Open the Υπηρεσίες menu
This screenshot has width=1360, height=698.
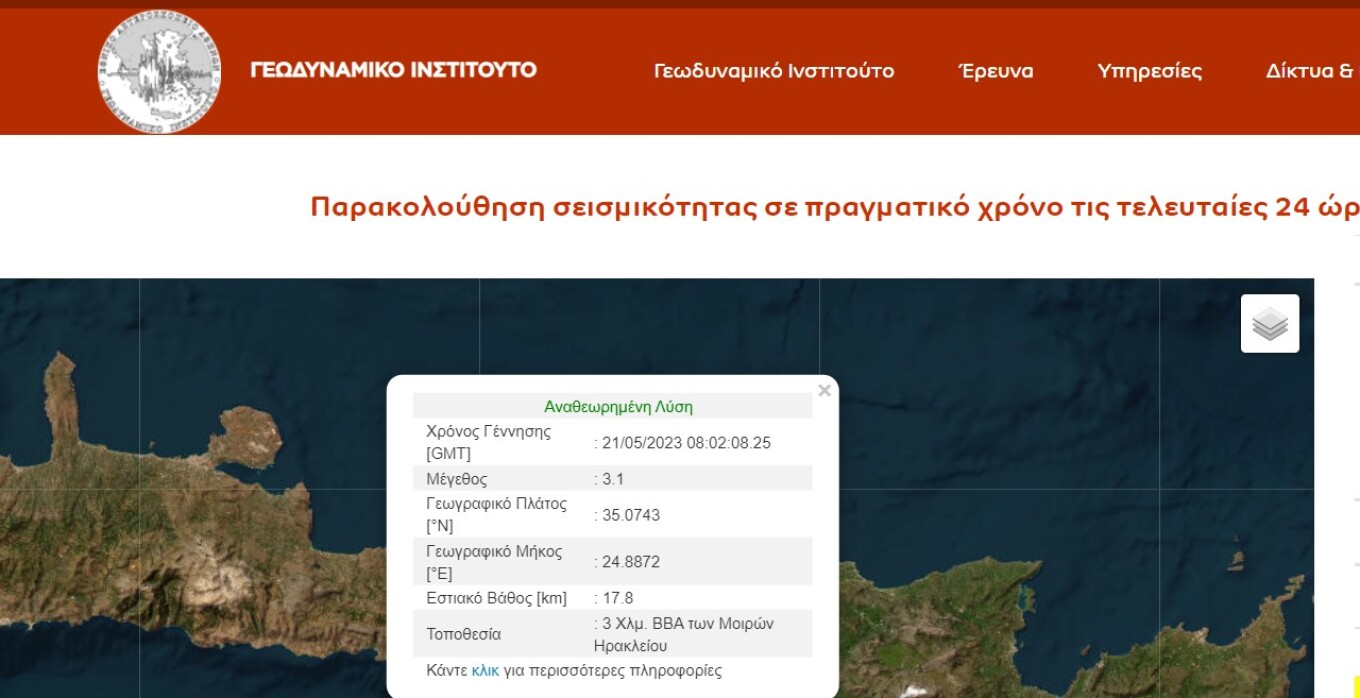pyautogui.click(x=1150, y=71)
